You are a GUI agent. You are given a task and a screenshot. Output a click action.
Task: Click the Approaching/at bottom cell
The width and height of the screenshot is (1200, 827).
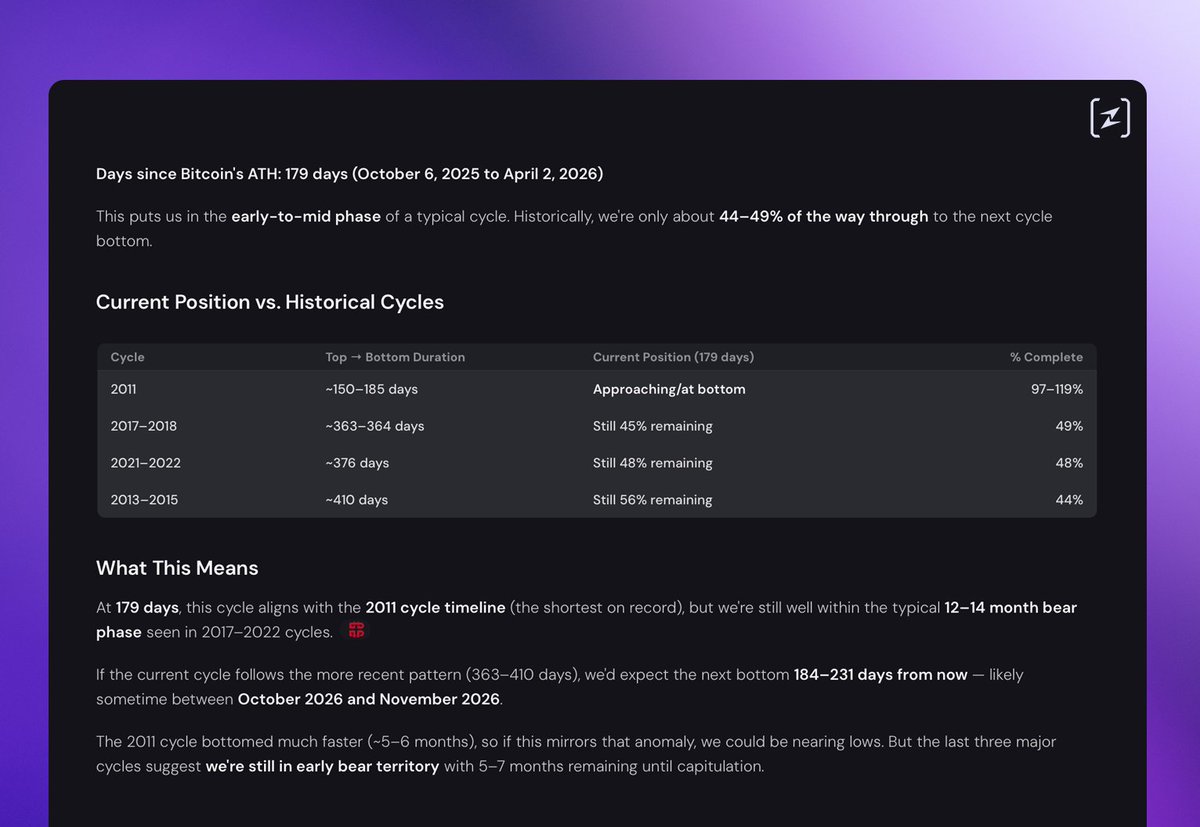(x=669, y=389)
